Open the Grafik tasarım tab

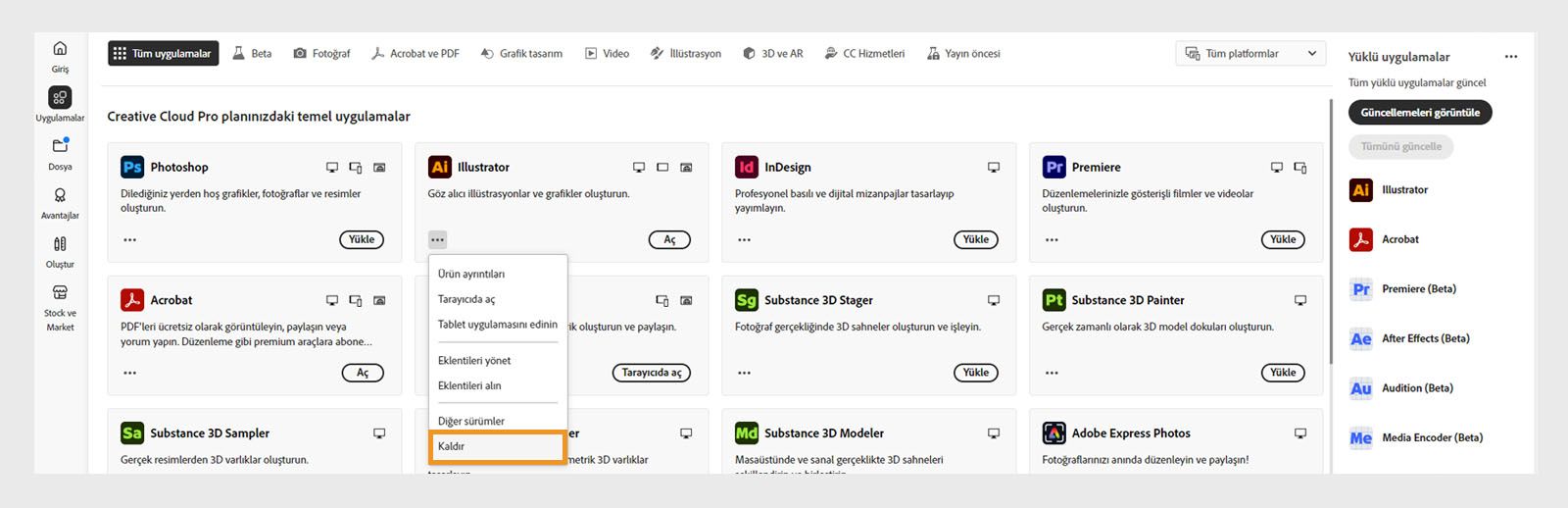pos(521,54)
